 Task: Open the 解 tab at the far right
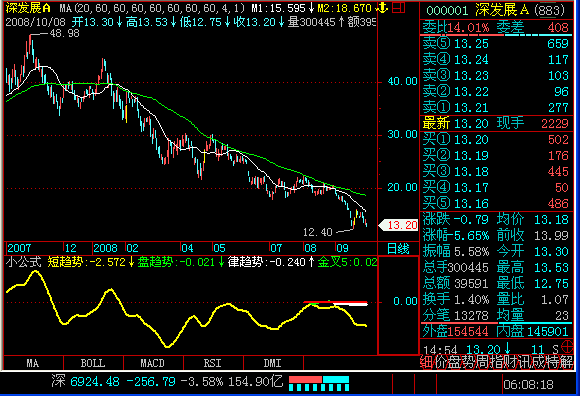(x=566, y=362)
